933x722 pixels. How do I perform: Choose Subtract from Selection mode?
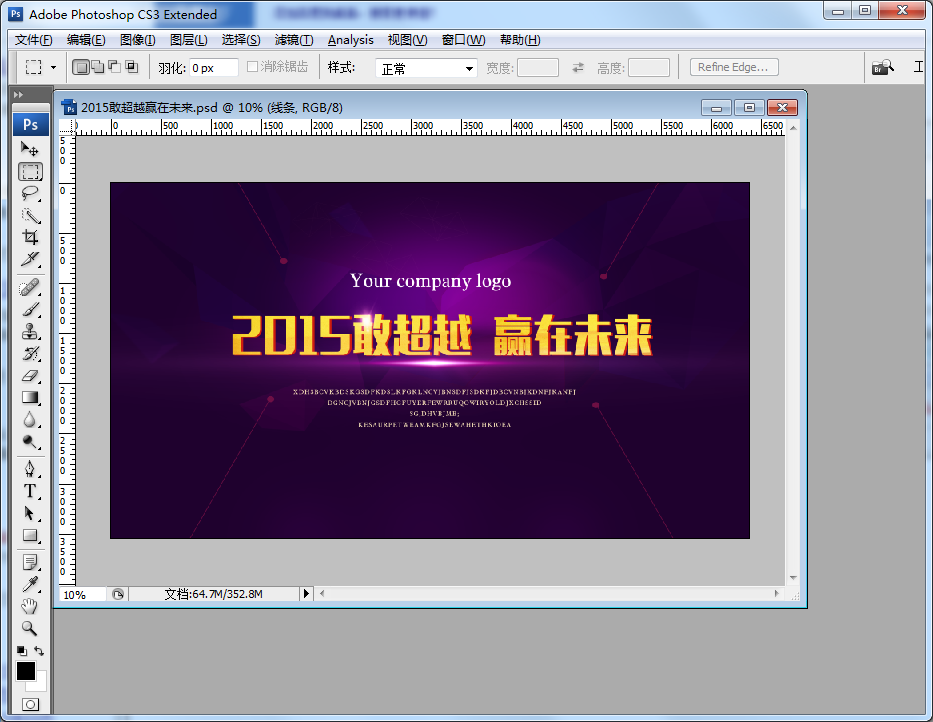[x=114, y=67]
